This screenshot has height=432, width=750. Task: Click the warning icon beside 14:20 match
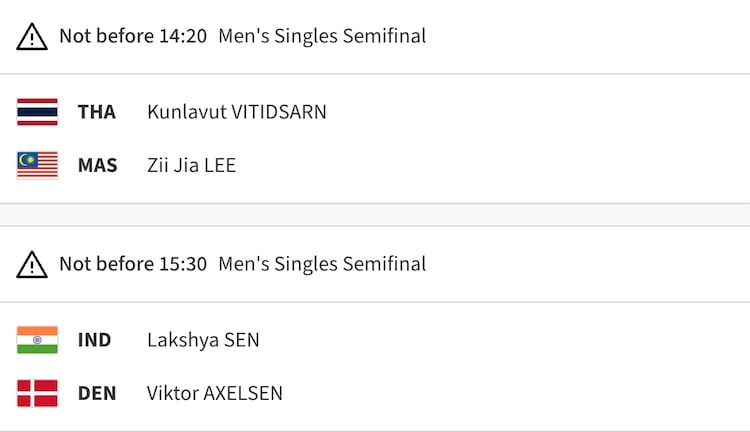[32, 37]
